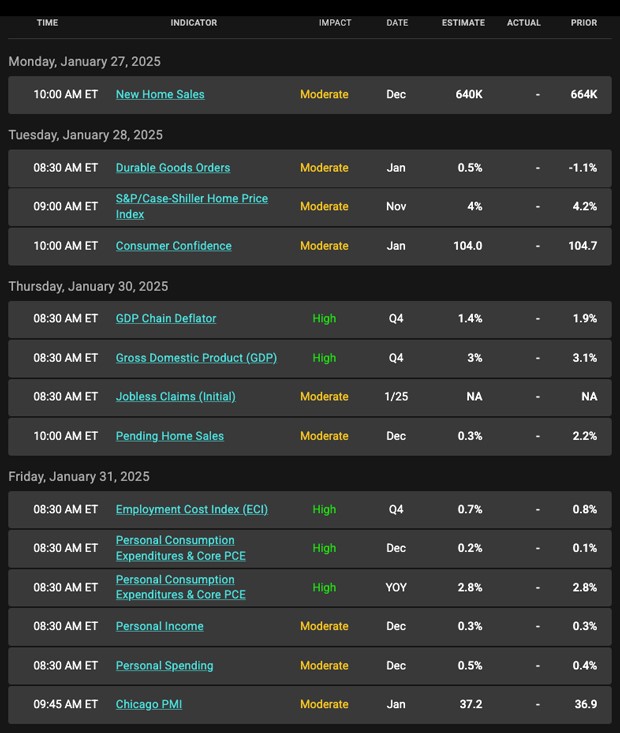Sort by the IMPACT column header
Image resolution: width=620 pixels, height=733 pixels.
(335, 23)
